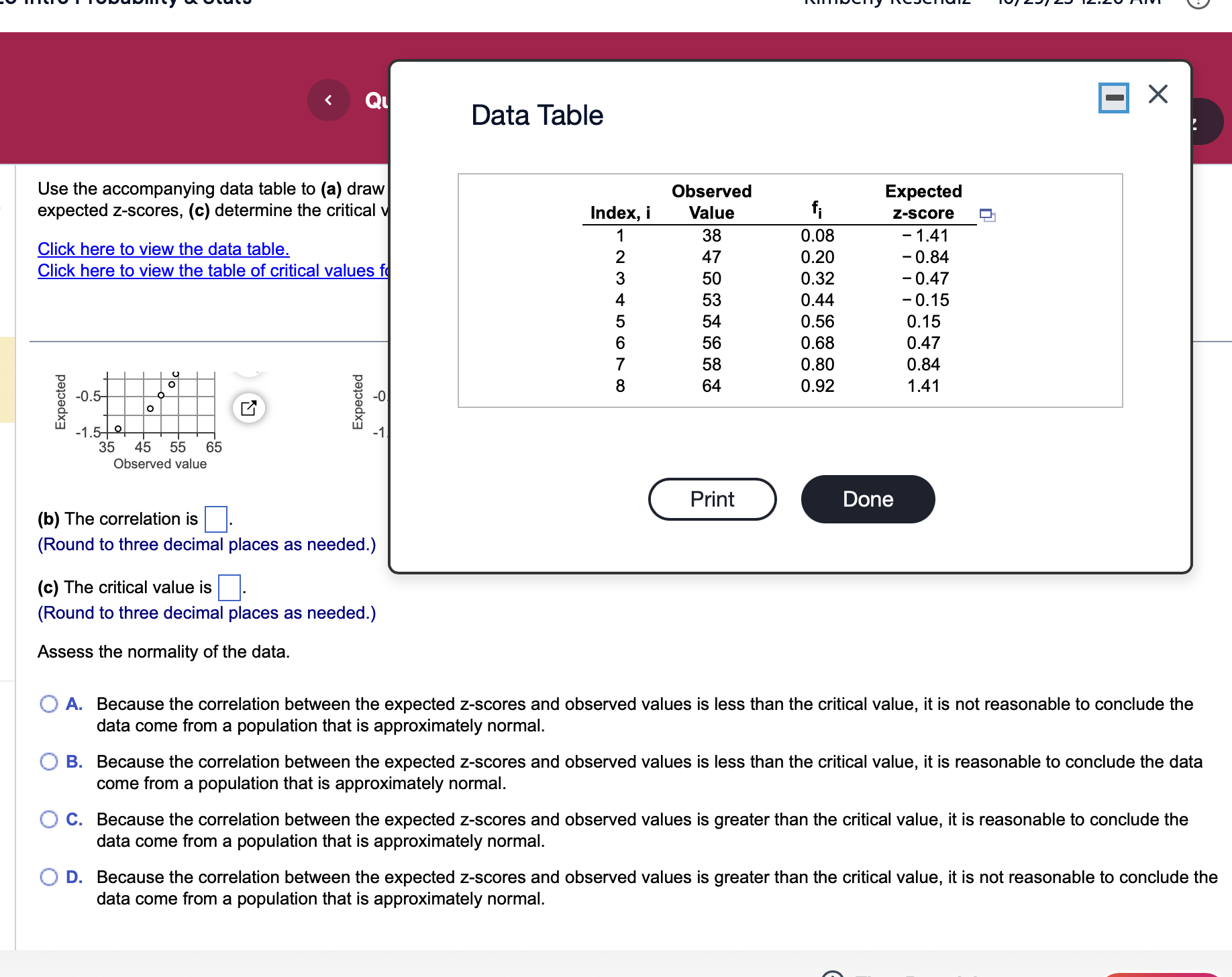
Task: Select answer choice D
Action: (49, 876)
